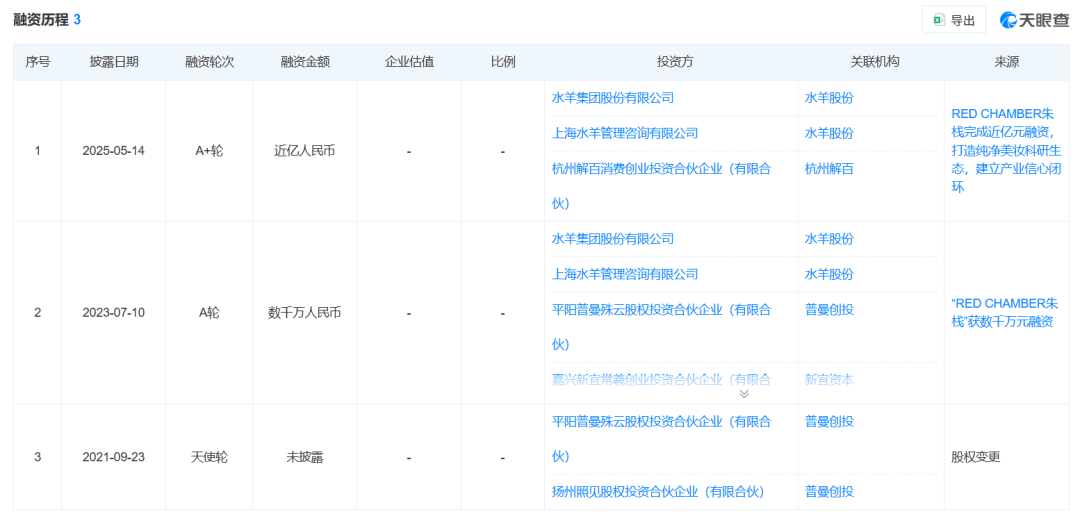This screenshot has height=521, width=1080.
Task: Click the date 2021-09-23
Action: pyautogui.click(x=114, y=457)
